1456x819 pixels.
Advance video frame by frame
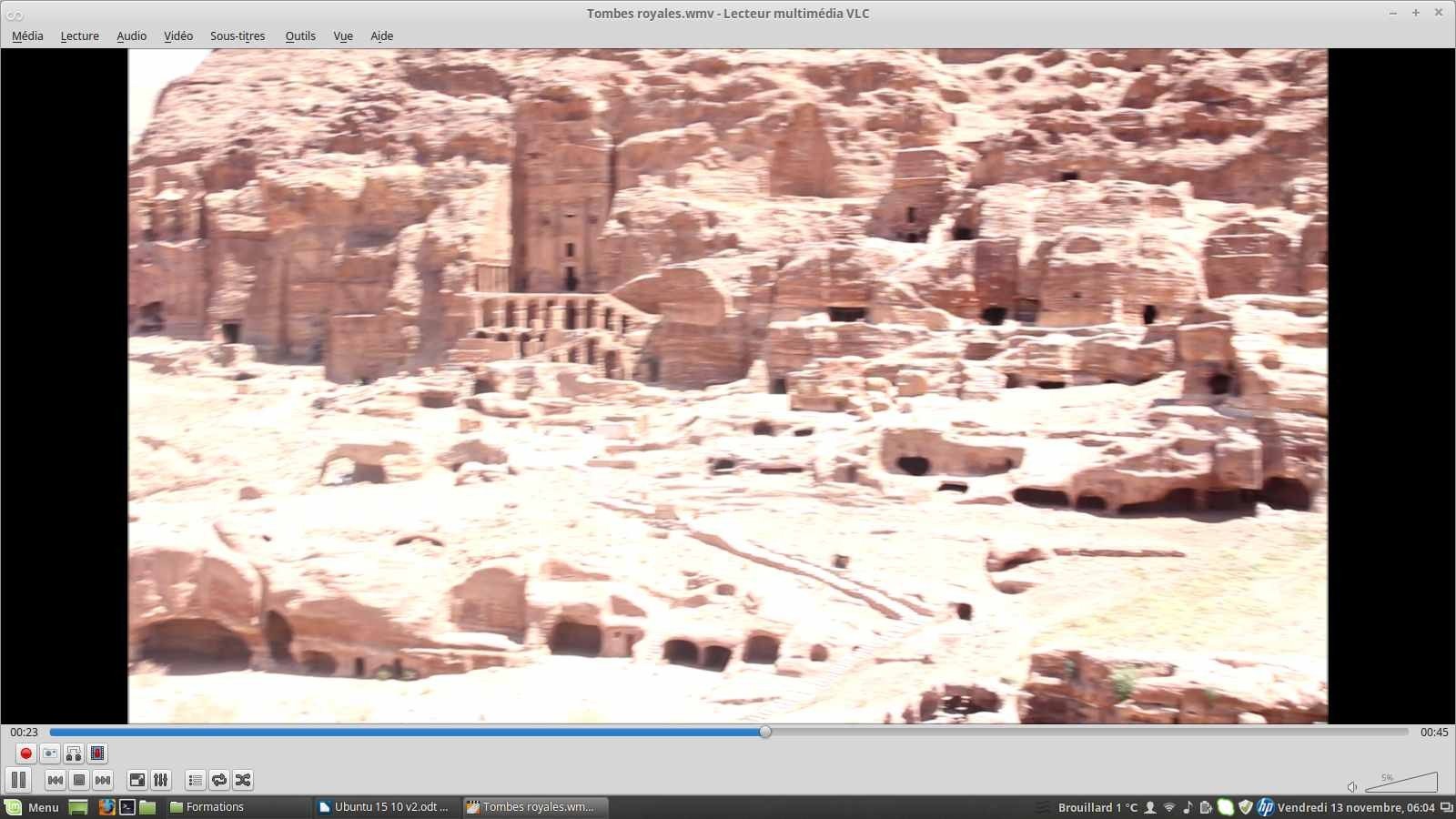[97, 753]
